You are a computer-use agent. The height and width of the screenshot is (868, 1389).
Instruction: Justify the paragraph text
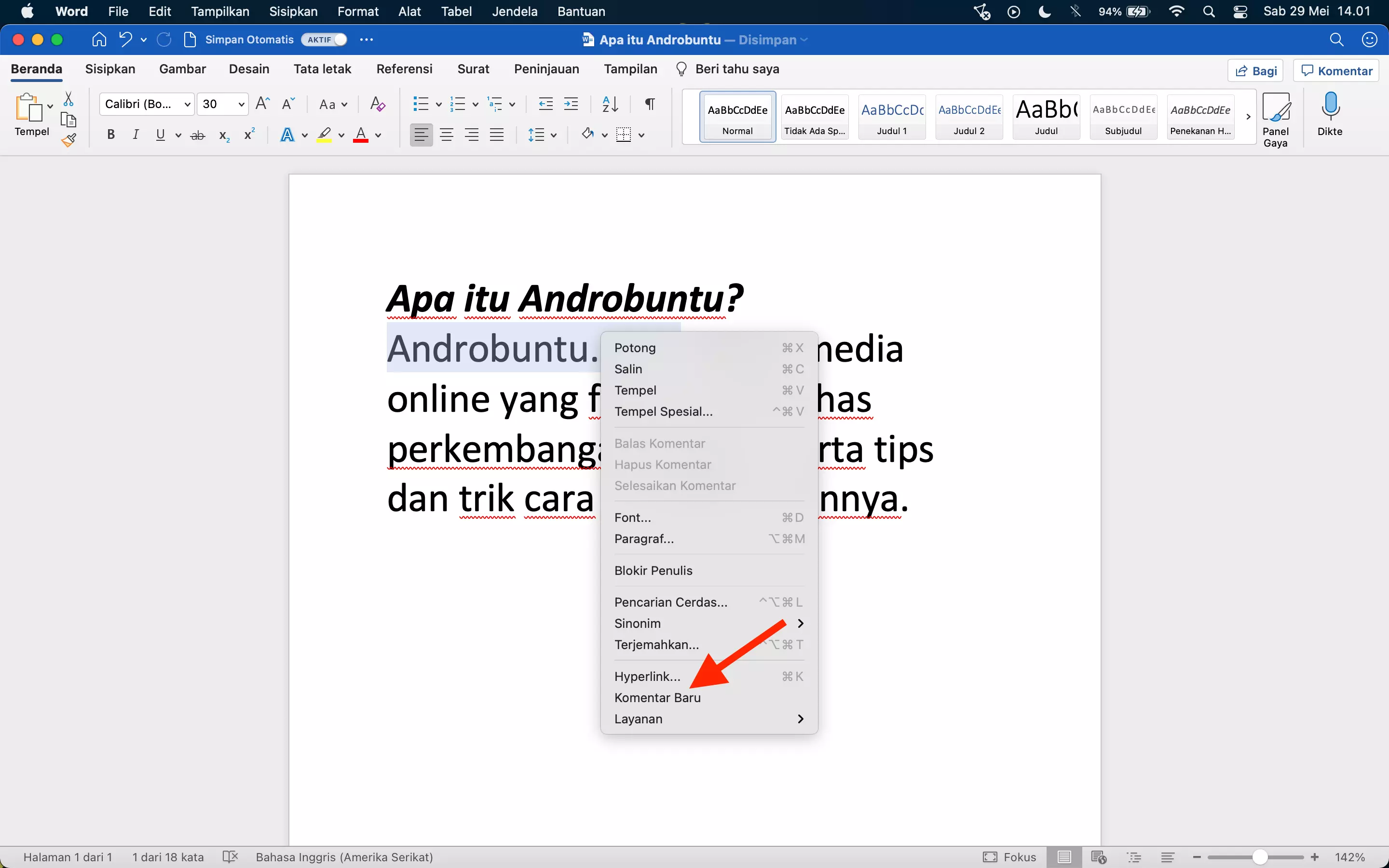pos(497,136)
